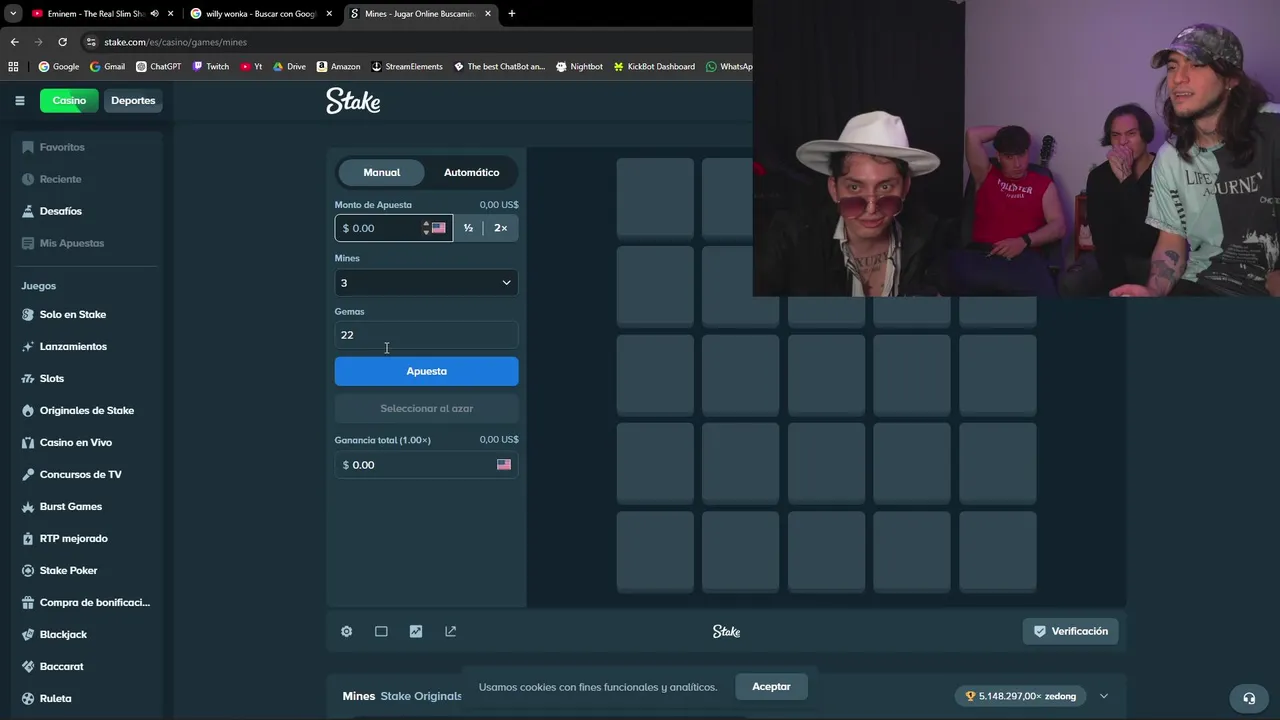Select Manual betting mode
This screenshot has width=1280, height=720.
point(381,172)
